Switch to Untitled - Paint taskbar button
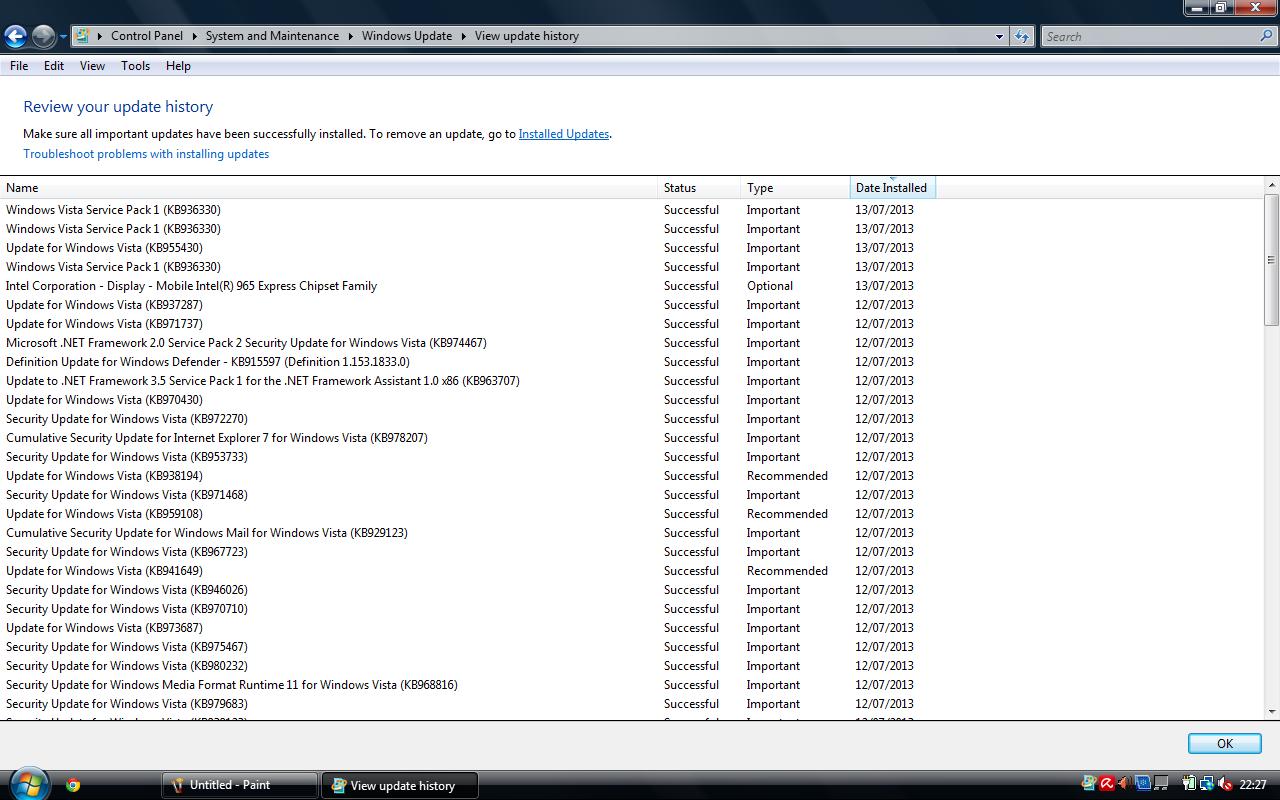The width and height of the screenshot is (1280, 800). point(240,785)
